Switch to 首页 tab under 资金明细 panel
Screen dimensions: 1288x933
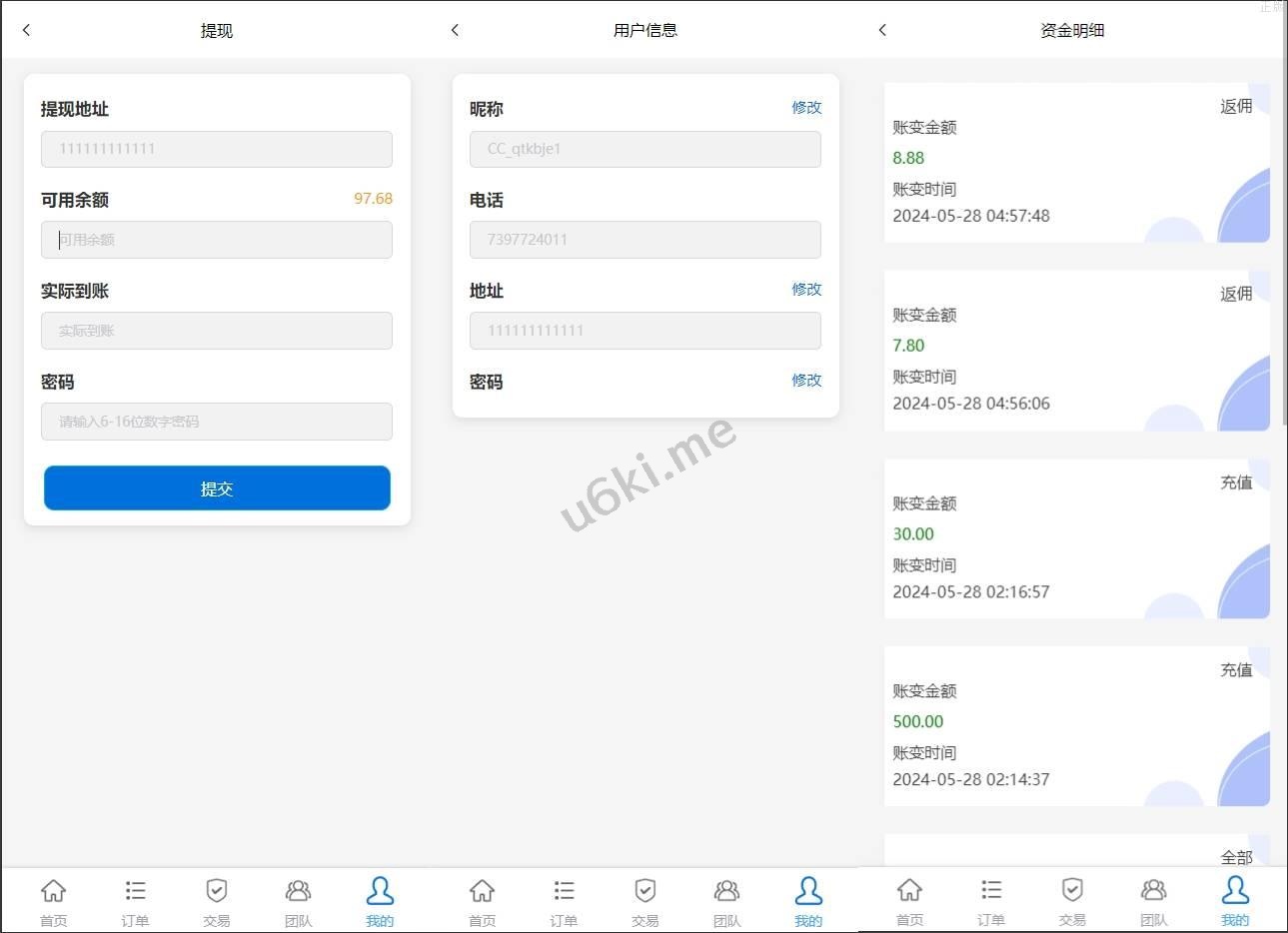[909, 901]
